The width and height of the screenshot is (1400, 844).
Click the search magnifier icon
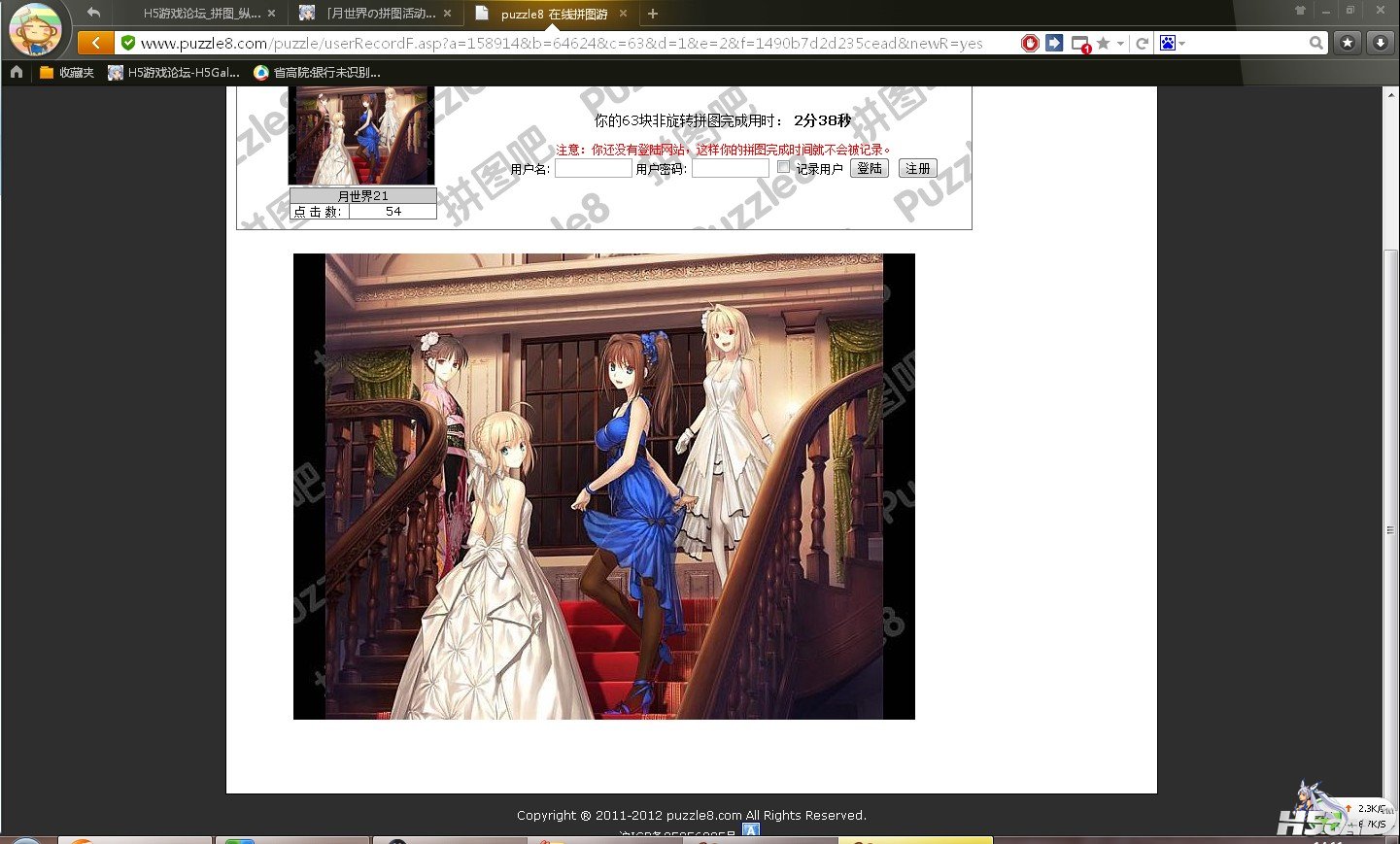coord(1315,43)
